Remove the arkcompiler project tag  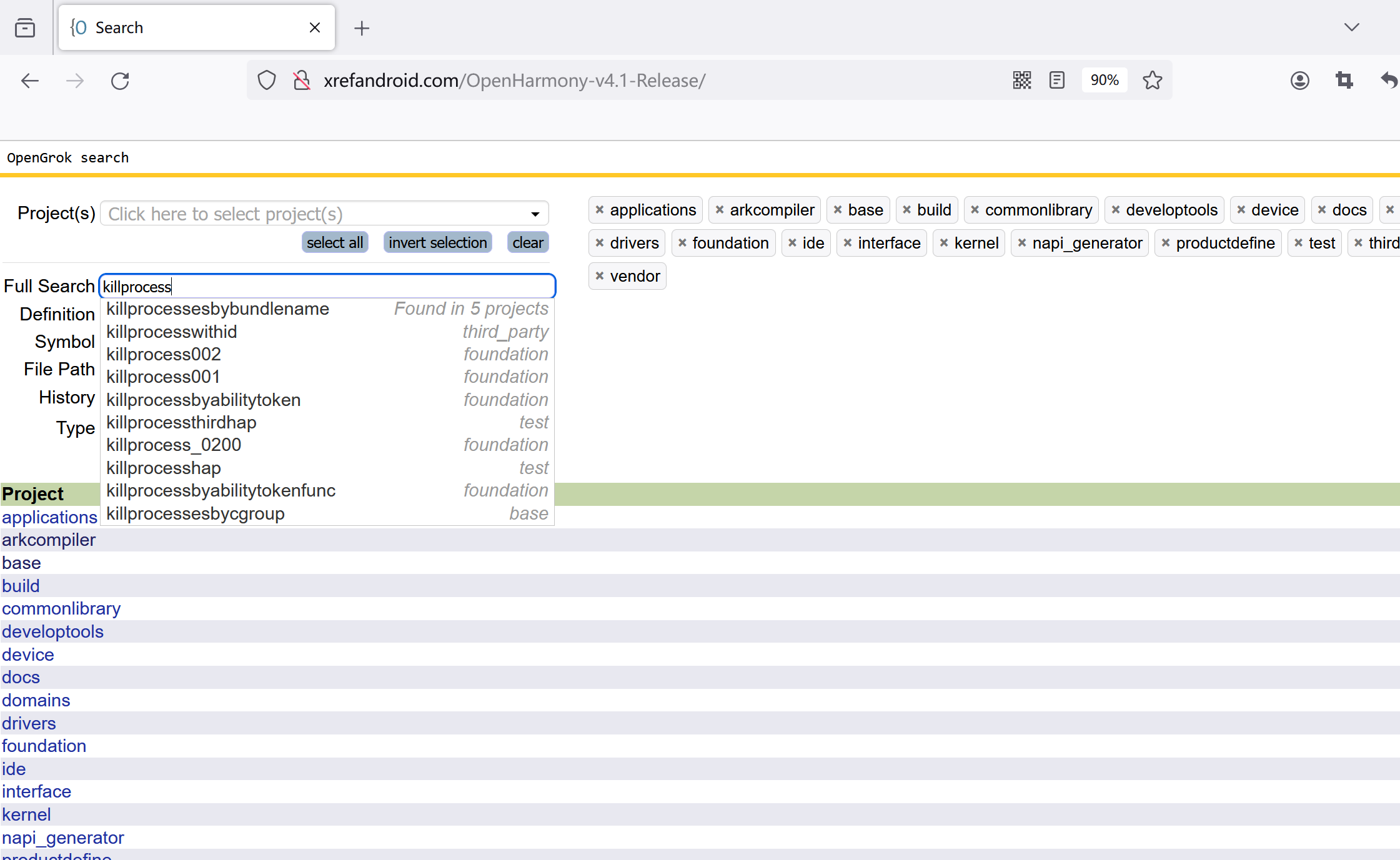720,210
